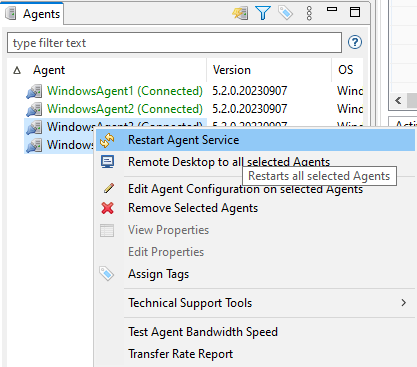The width and height of the screenshot is (417, 367).
Task: Click into the type filter text field
Action: pyautogui.click(x=174, y=43)
